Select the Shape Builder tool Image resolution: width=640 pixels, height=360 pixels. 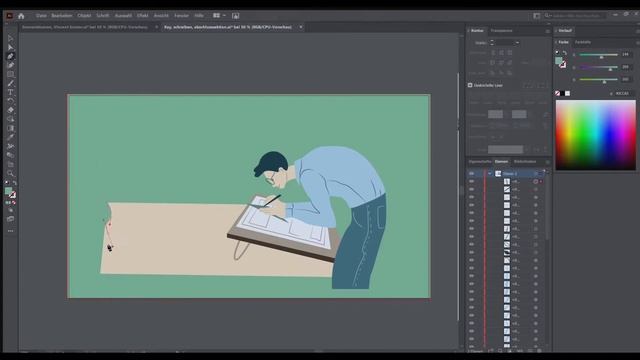coord(11,119)
